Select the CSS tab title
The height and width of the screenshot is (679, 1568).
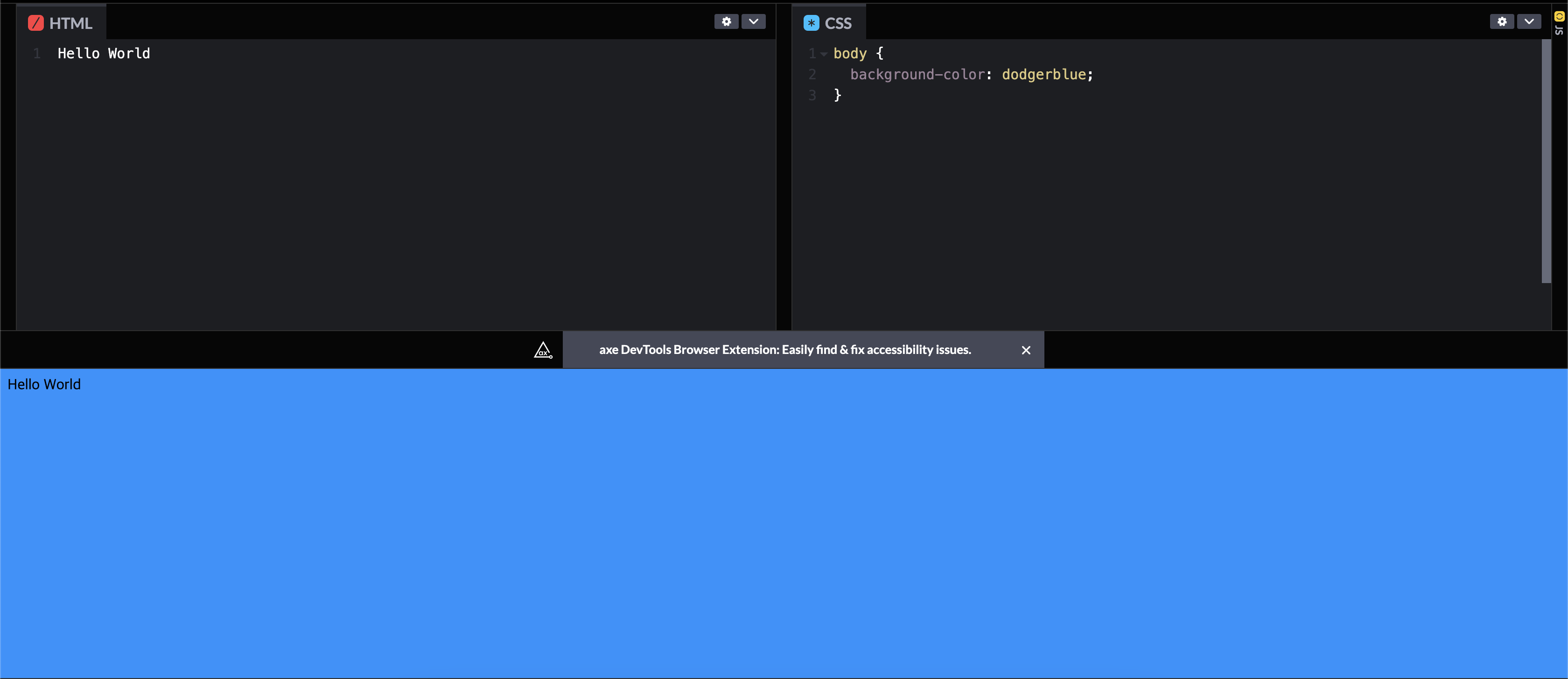pos(838,23)
